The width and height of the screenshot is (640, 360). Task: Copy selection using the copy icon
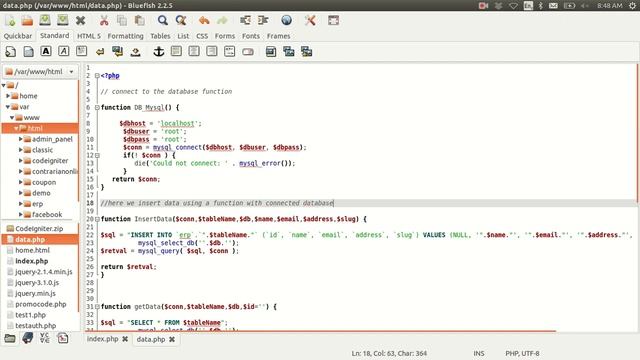pos(122,20)
